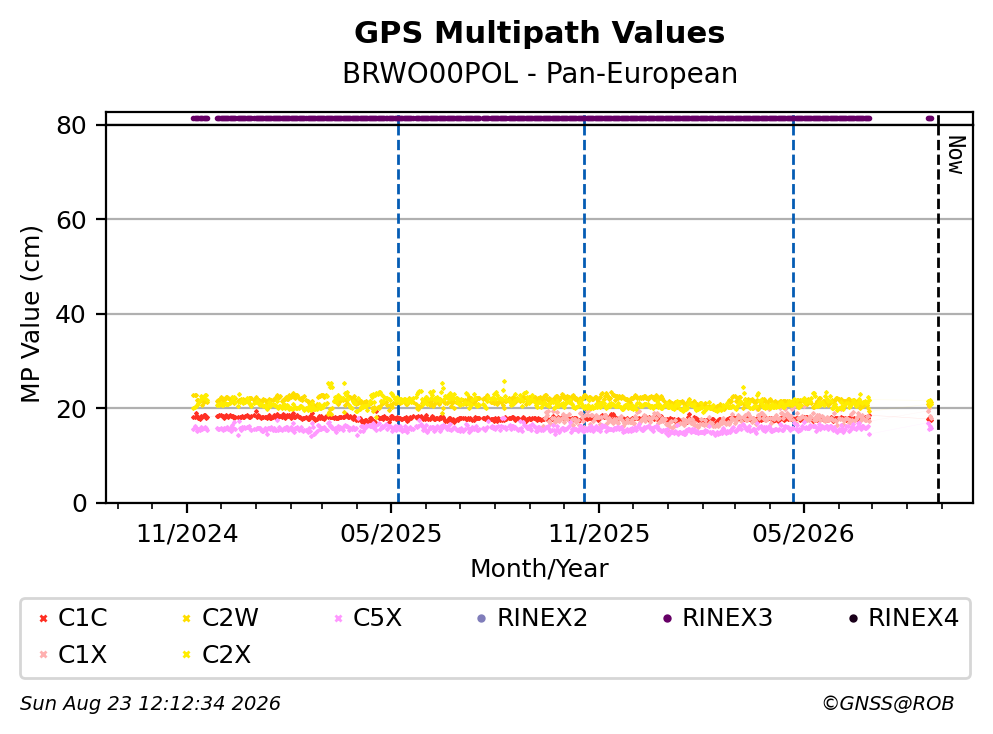
Task: Click the C2X yellow legend marker
Action: 186,654
